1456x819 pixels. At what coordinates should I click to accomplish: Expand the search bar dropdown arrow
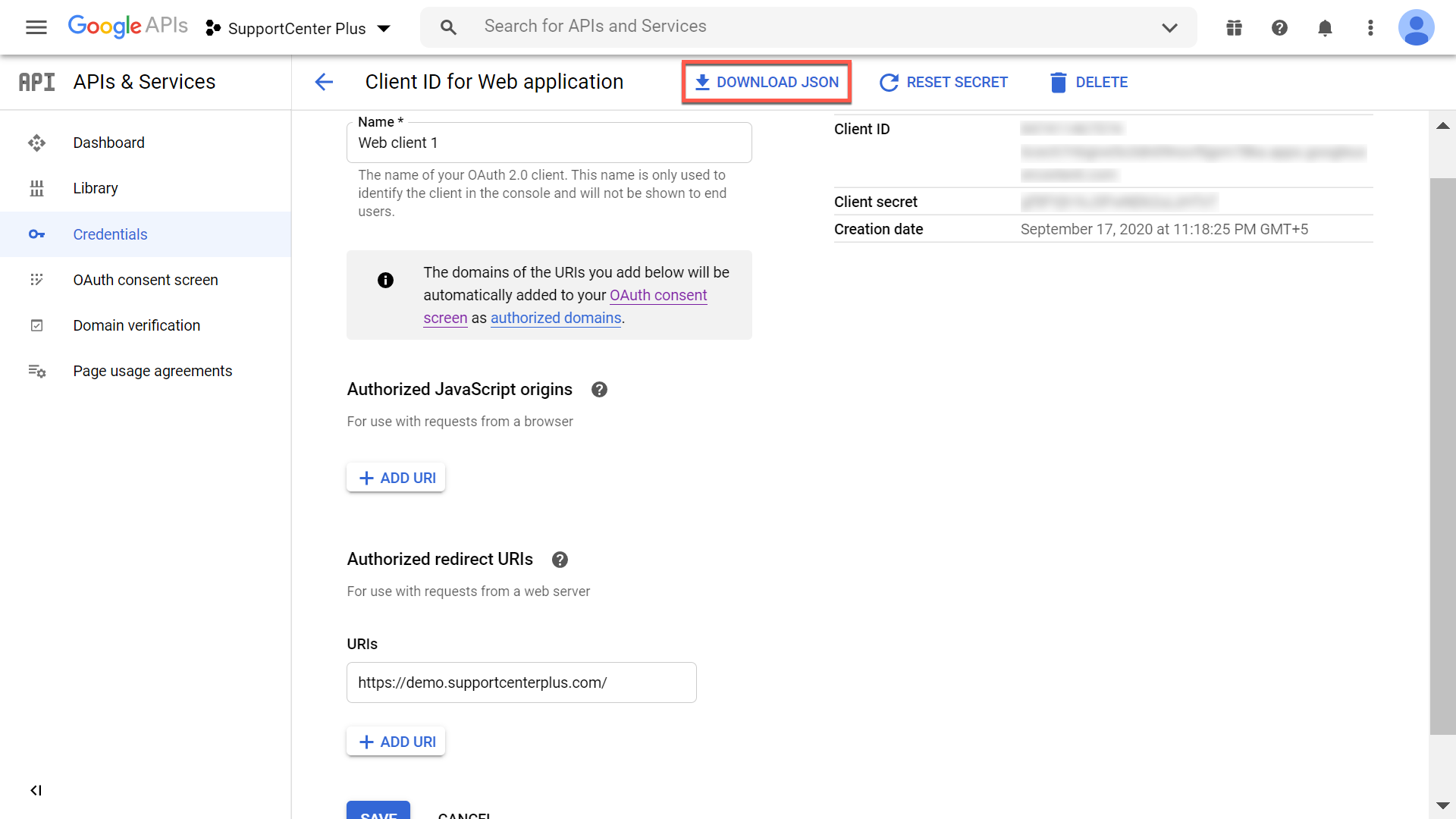click(x=1169, y=28)
